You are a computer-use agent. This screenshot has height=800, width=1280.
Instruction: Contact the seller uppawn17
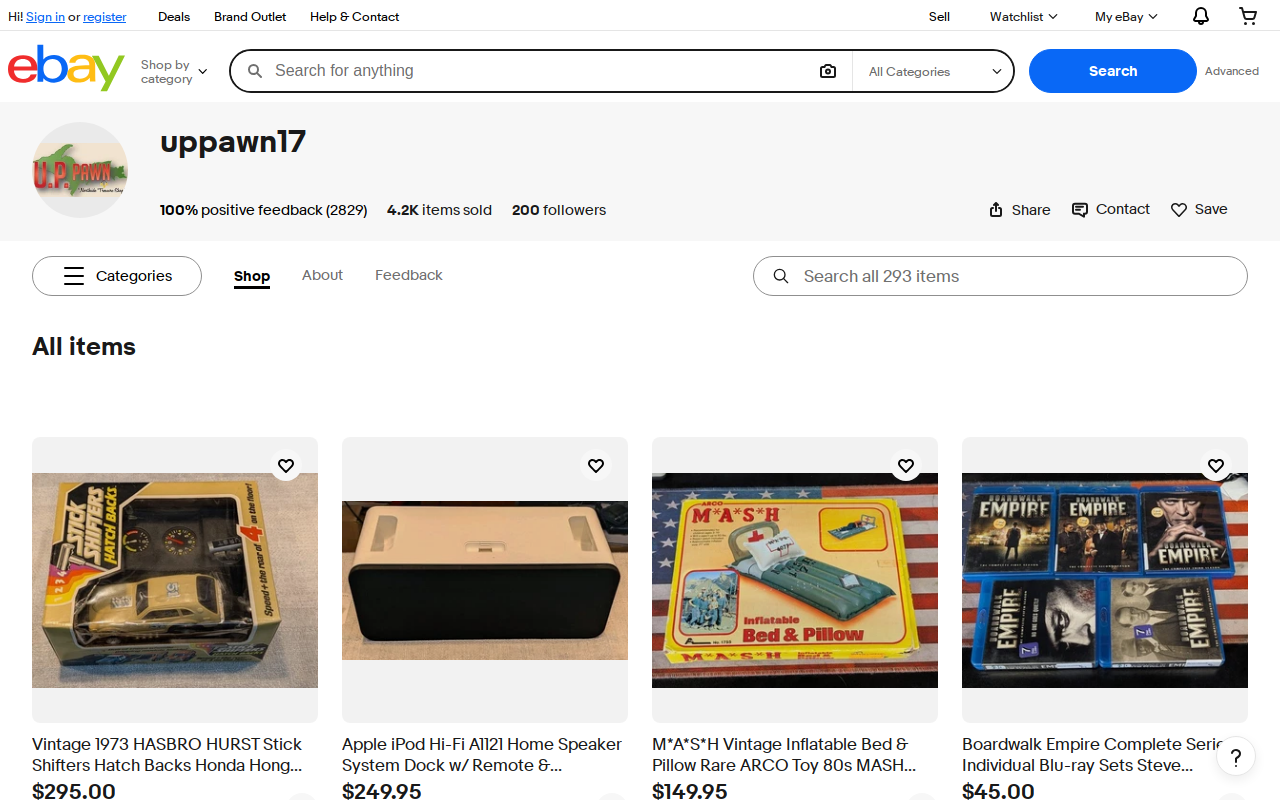[1111, 209]
